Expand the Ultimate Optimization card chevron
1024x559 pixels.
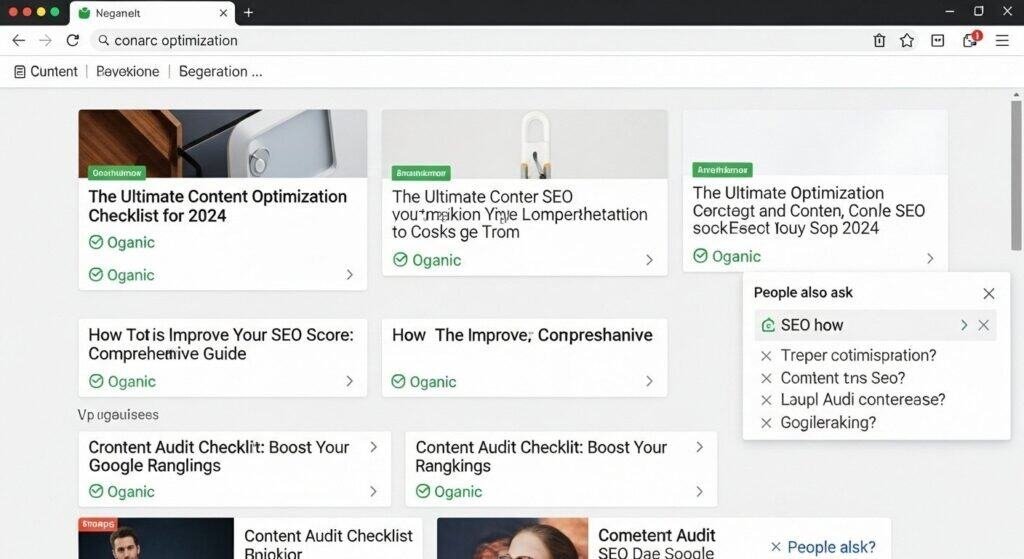[x=930, y=259]
